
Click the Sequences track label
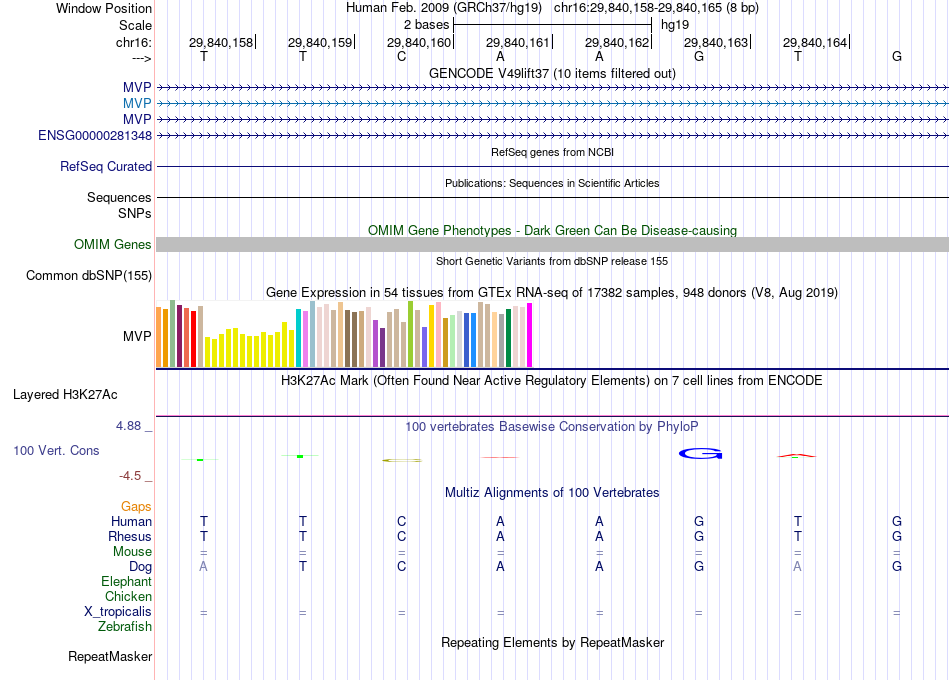pos(119,198)
